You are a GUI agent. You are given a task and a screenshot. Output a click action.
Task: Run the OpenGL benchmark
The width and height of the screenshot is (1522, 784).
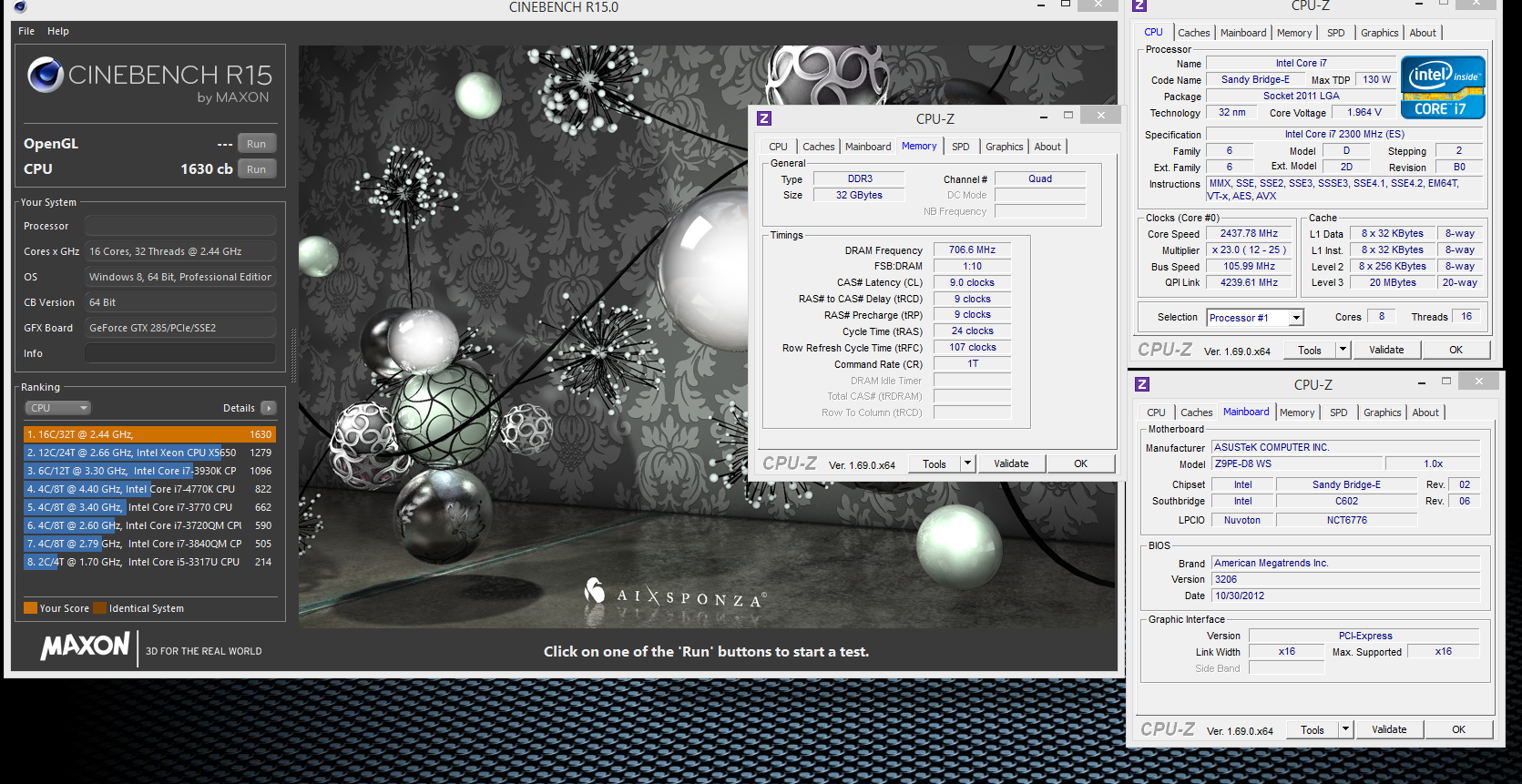(257, 144)
